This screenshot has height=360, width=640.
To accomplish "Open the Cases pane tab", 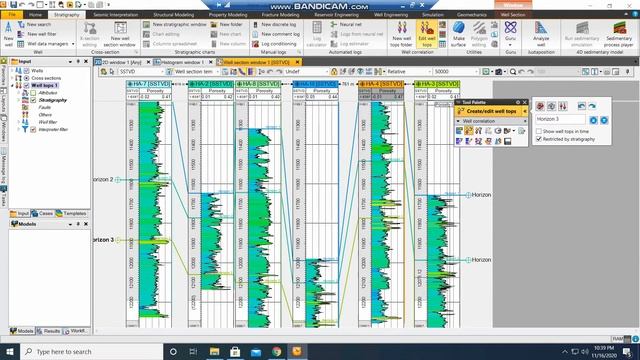I will (x=42, y=213).
